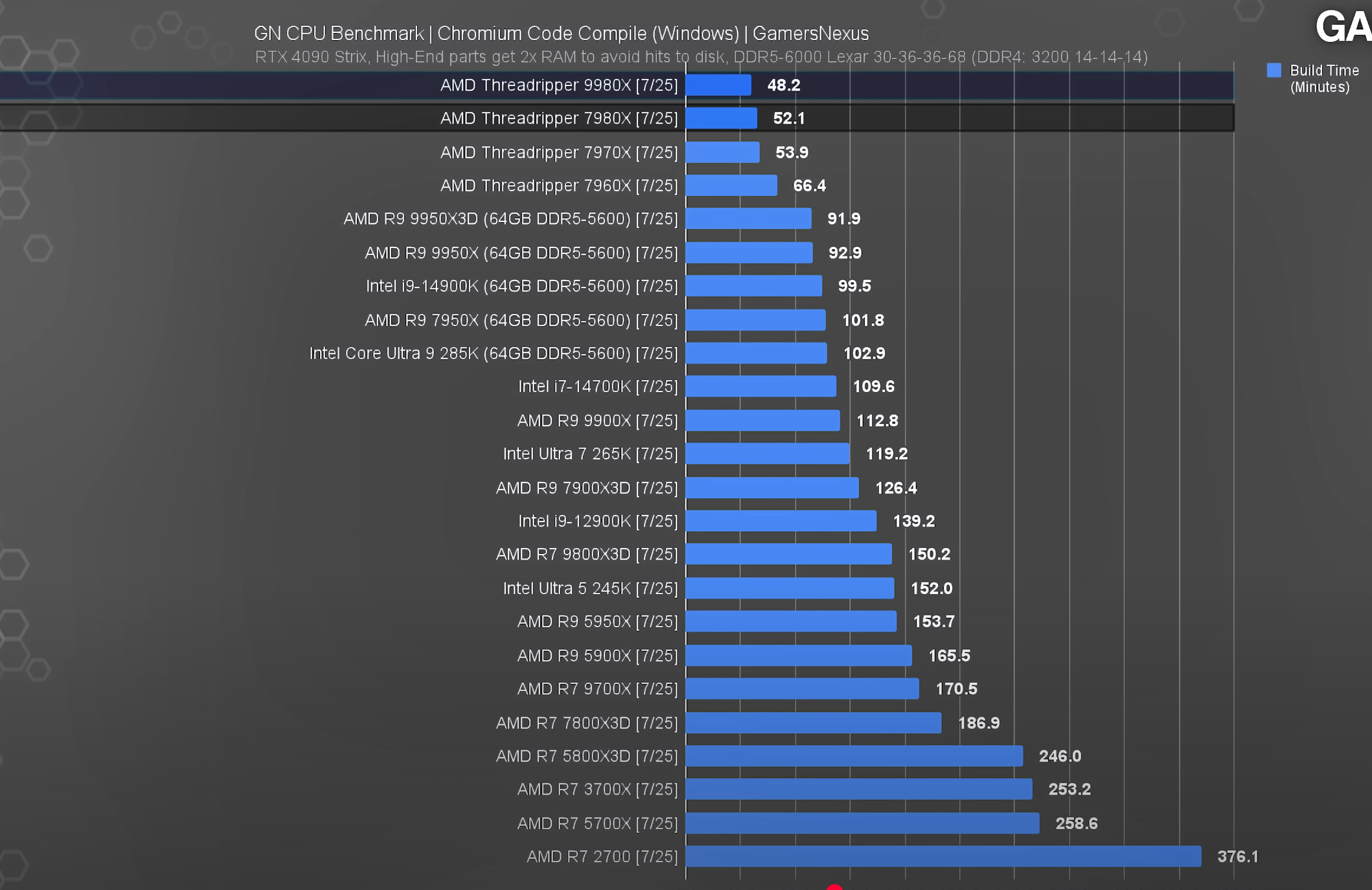Click the 91.9 build time value
Screen dimensions: 1372x890
tap(843, 218)
